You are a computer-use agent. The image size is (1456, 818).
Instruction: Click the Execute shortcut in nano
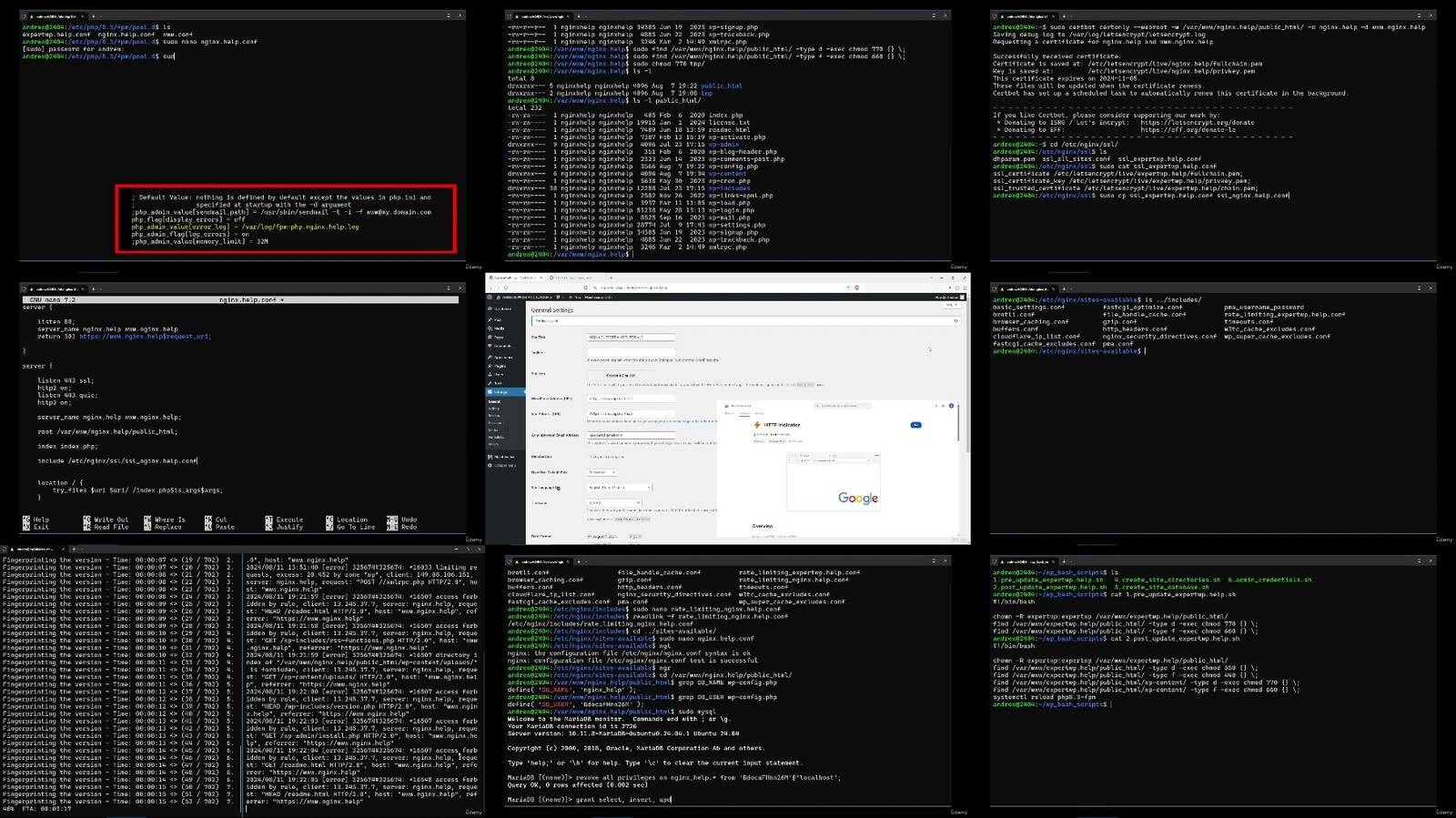[x=283, y=520]
